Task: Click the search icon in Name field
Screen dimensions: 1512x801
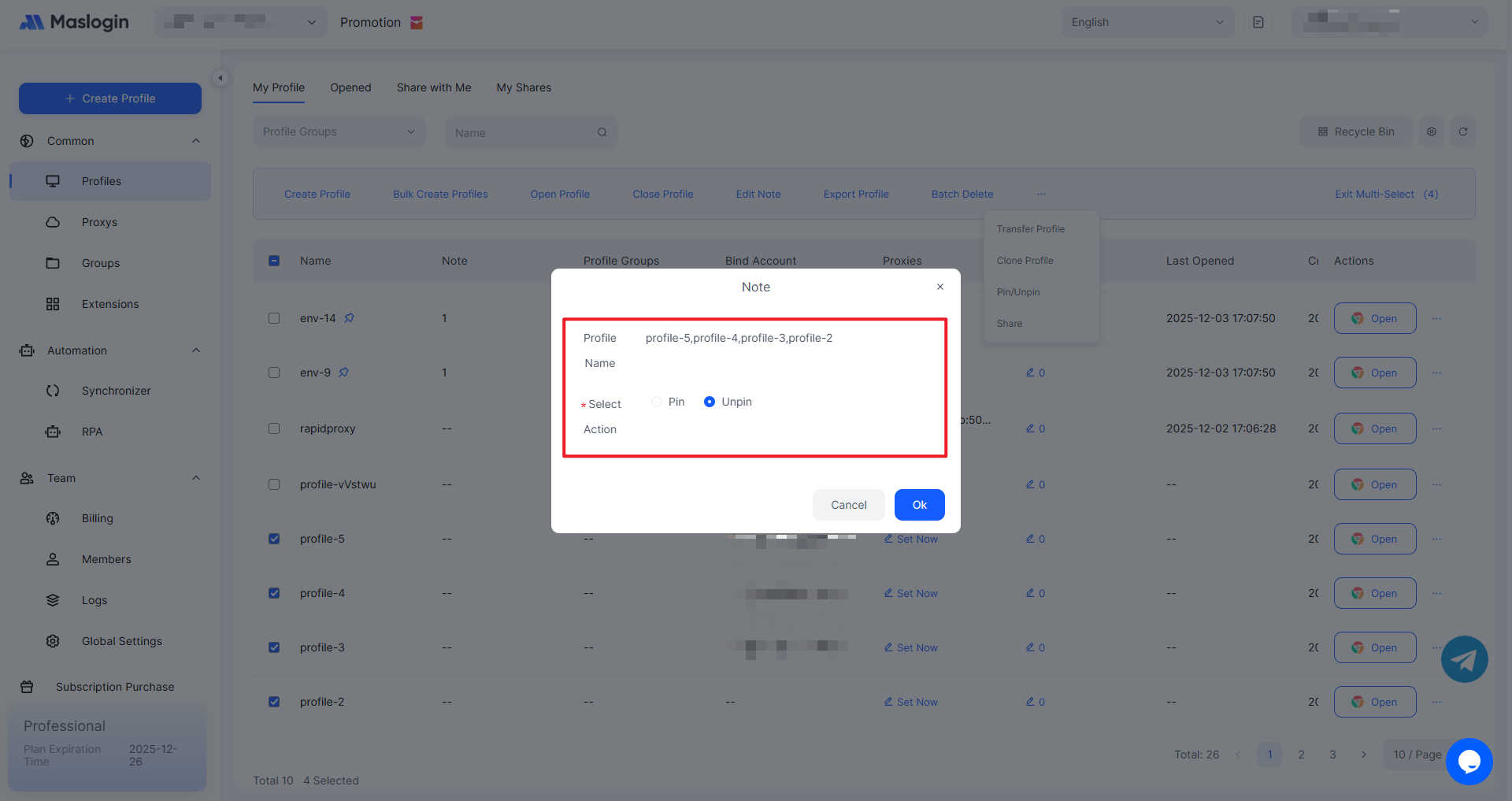Action: coord(602,132)
